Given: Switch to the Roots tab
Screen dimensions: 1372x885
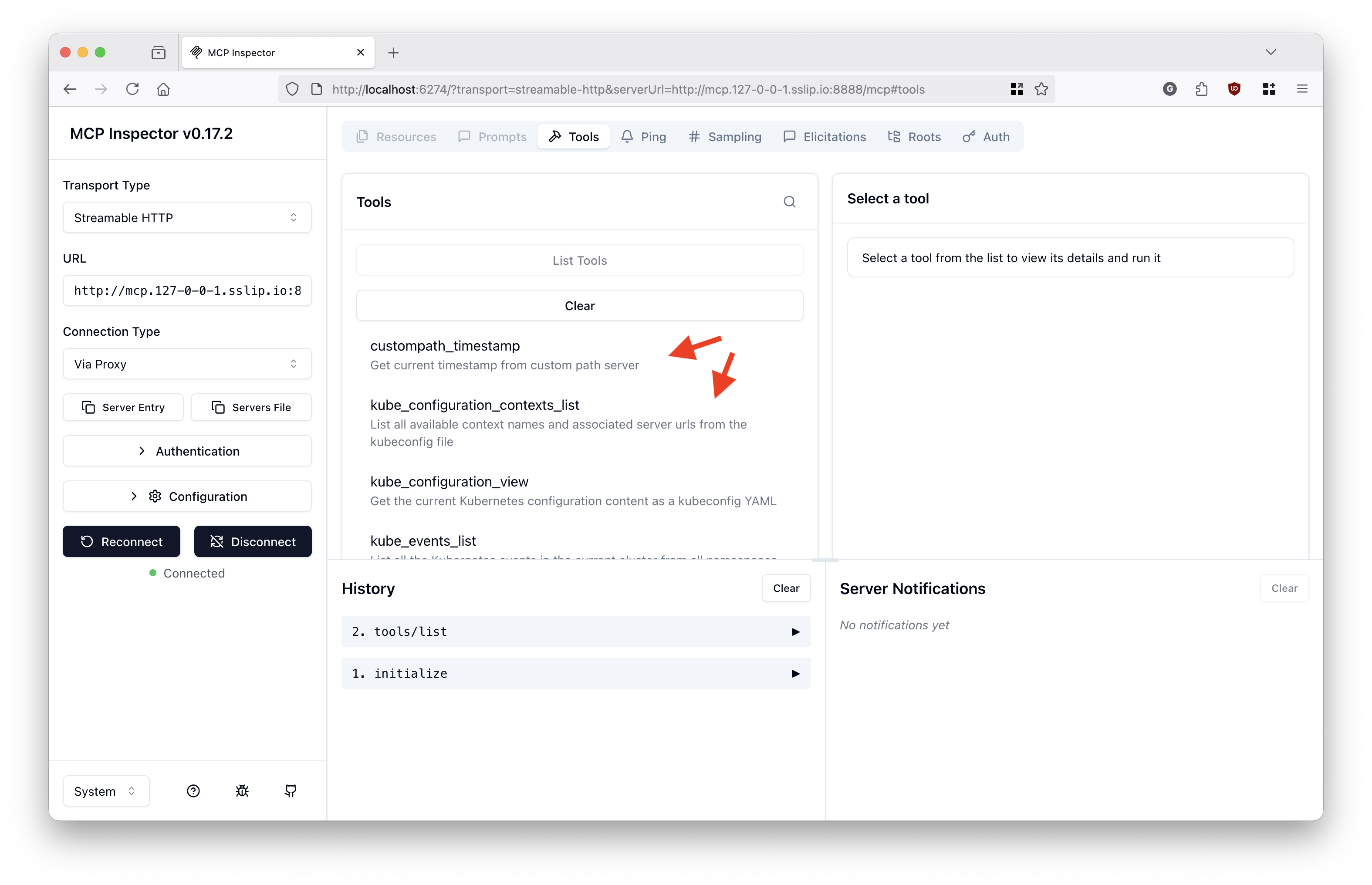Looking at the screenshot, I should 914,137.
